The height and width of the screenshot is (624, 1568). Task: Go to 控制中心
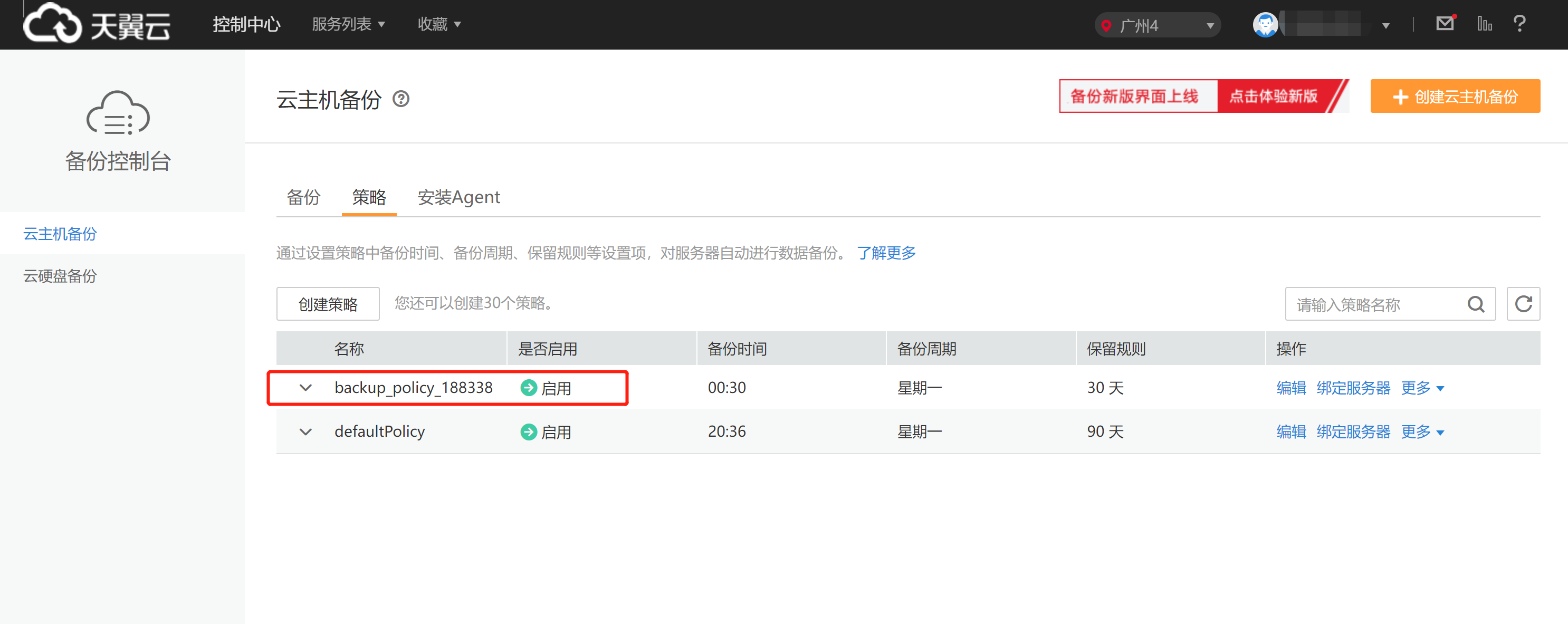pyautogui.click(x=246, y=24)
